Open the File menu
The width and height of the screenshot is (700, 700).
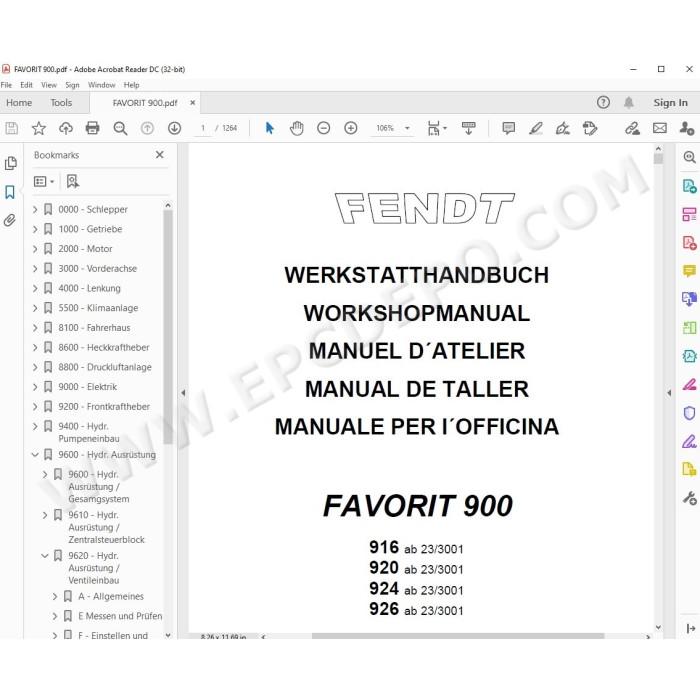[6, 85]
